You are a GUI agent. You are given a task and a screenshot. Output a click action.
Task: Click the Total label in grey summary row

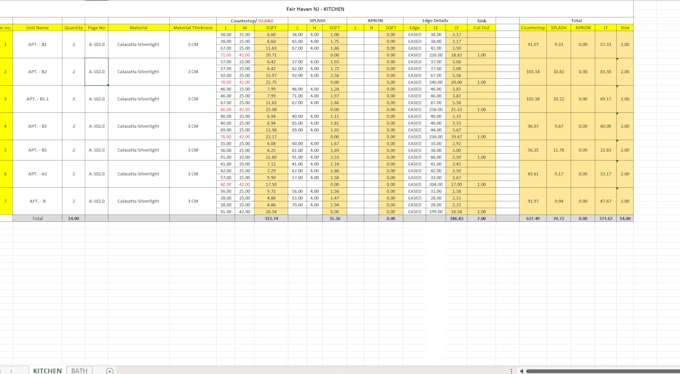click(37, 218)
